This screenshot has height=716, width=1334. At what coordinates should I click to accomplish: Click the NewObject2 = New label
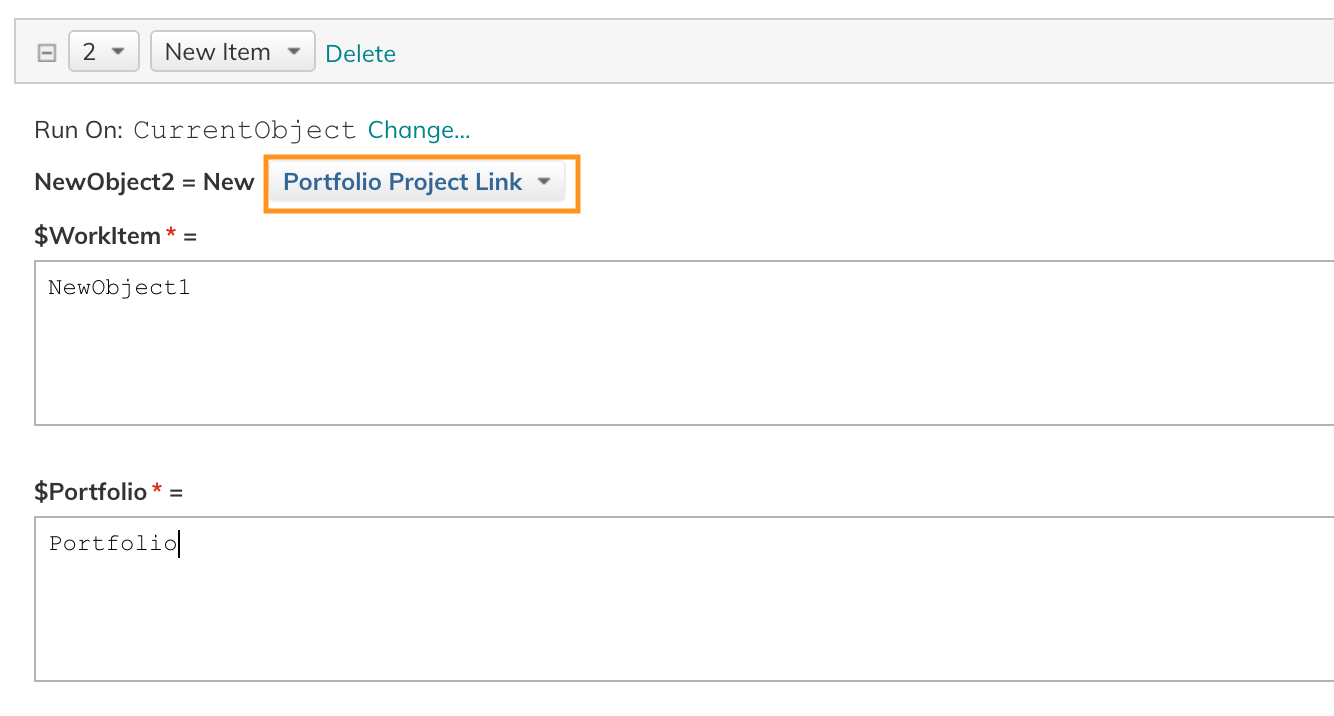pyautogui.click(x=144, y=182)
